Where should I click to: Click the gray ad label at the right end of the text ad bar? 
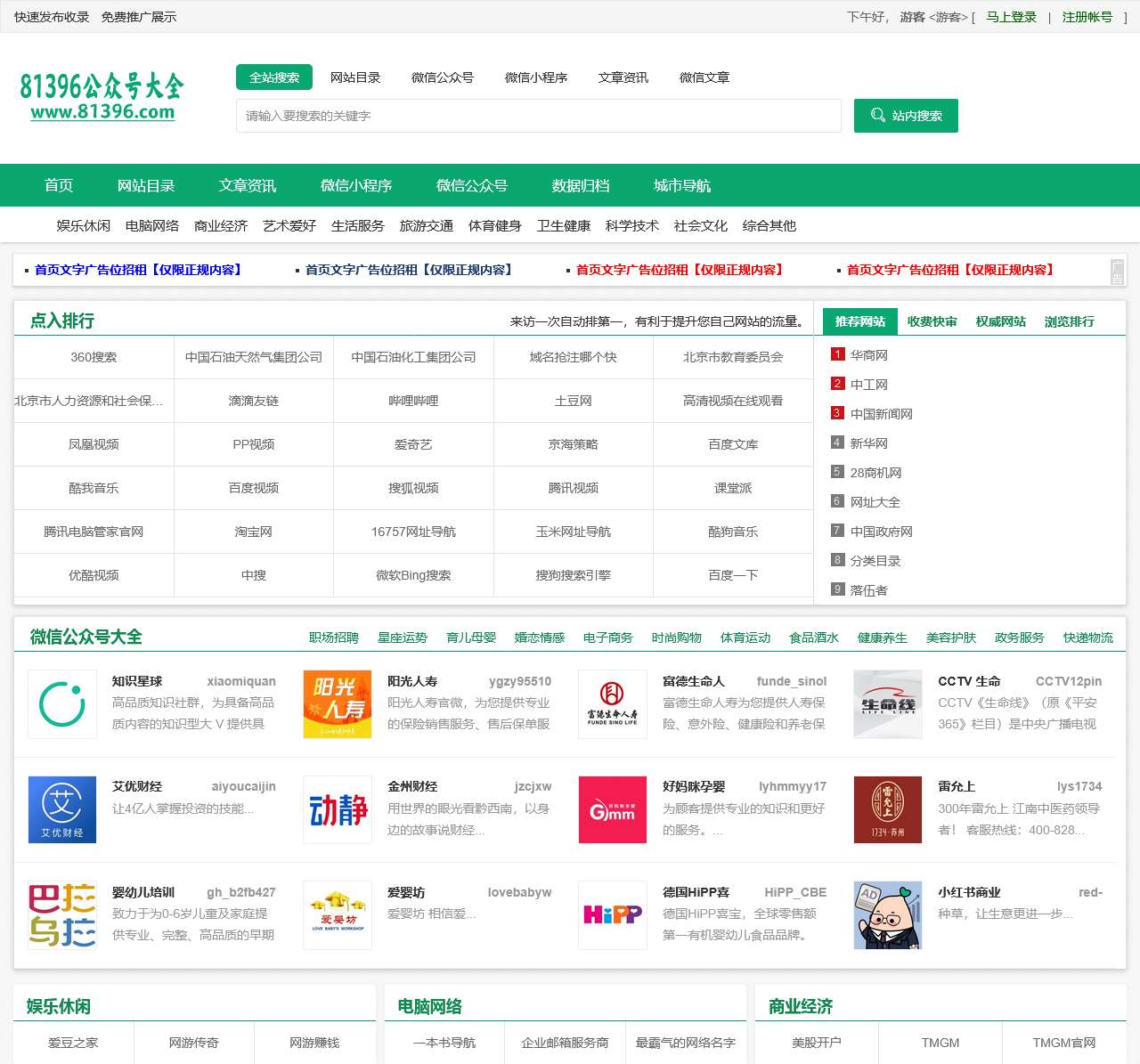point(1117,272)
